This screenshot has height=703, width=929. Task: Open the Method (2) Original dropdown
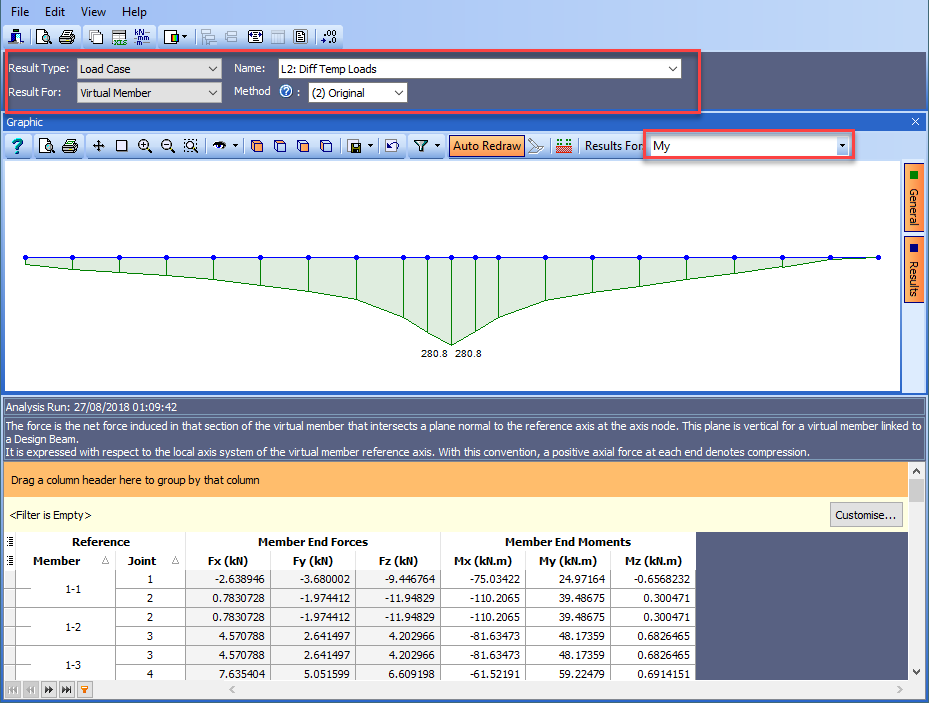[x=357, y=93]
